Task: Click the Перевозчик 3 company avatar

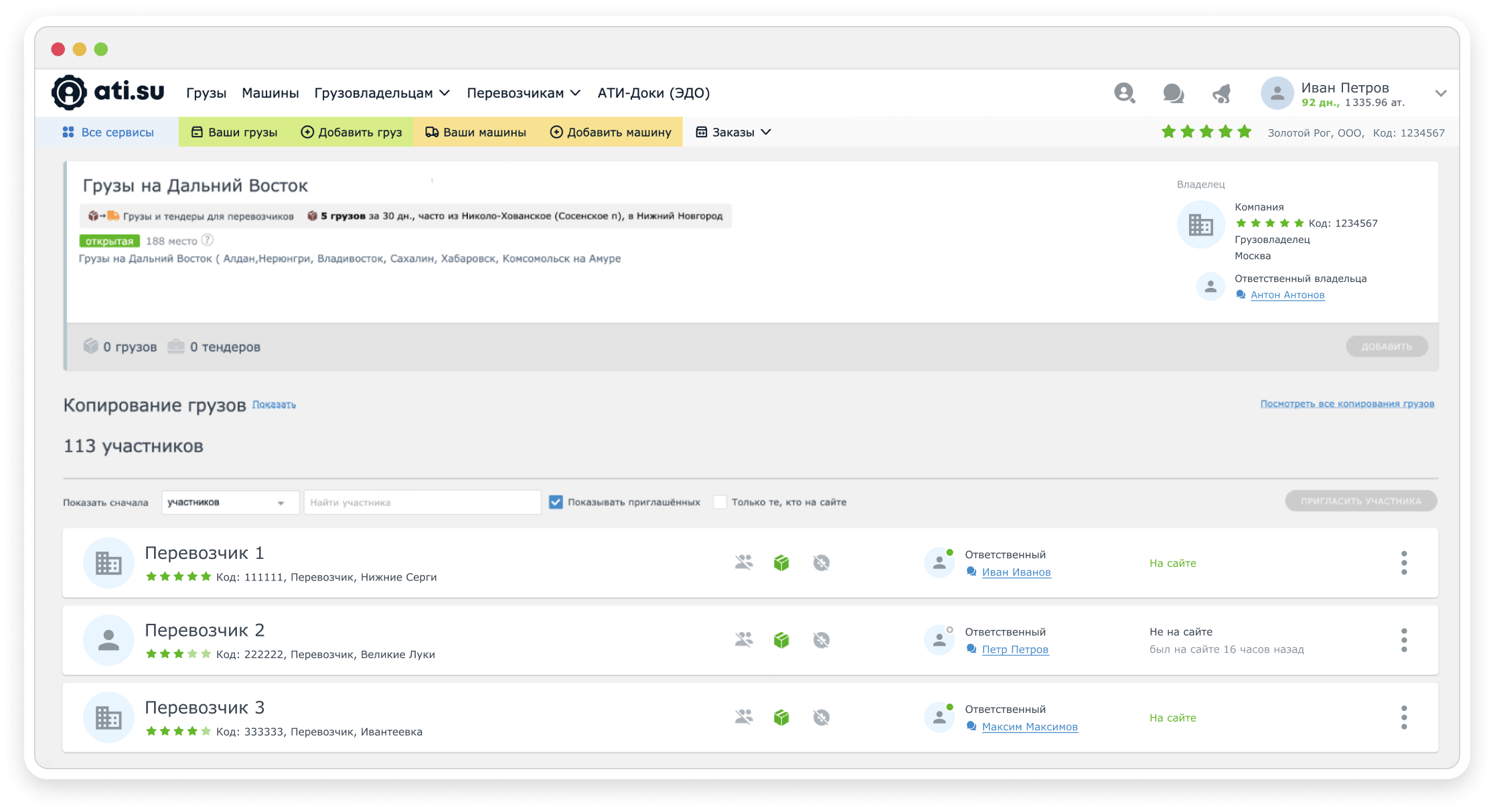Action: 108,718
